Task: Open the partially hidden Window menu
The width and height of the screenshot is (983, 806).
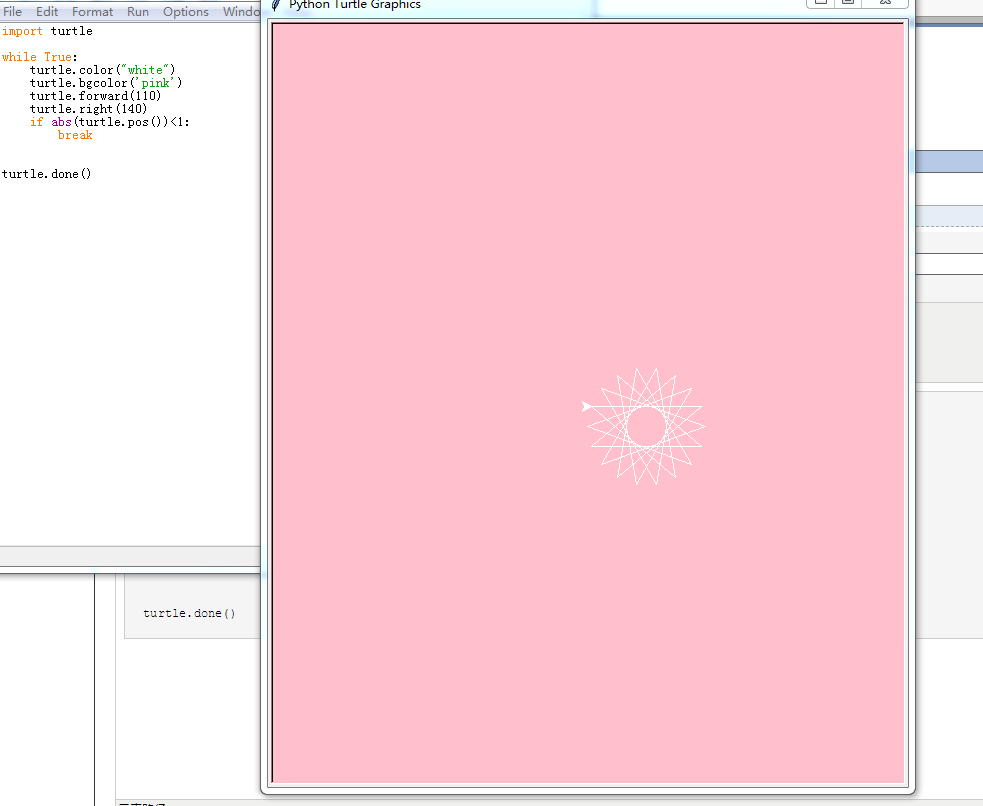Action: coord(240,12)
